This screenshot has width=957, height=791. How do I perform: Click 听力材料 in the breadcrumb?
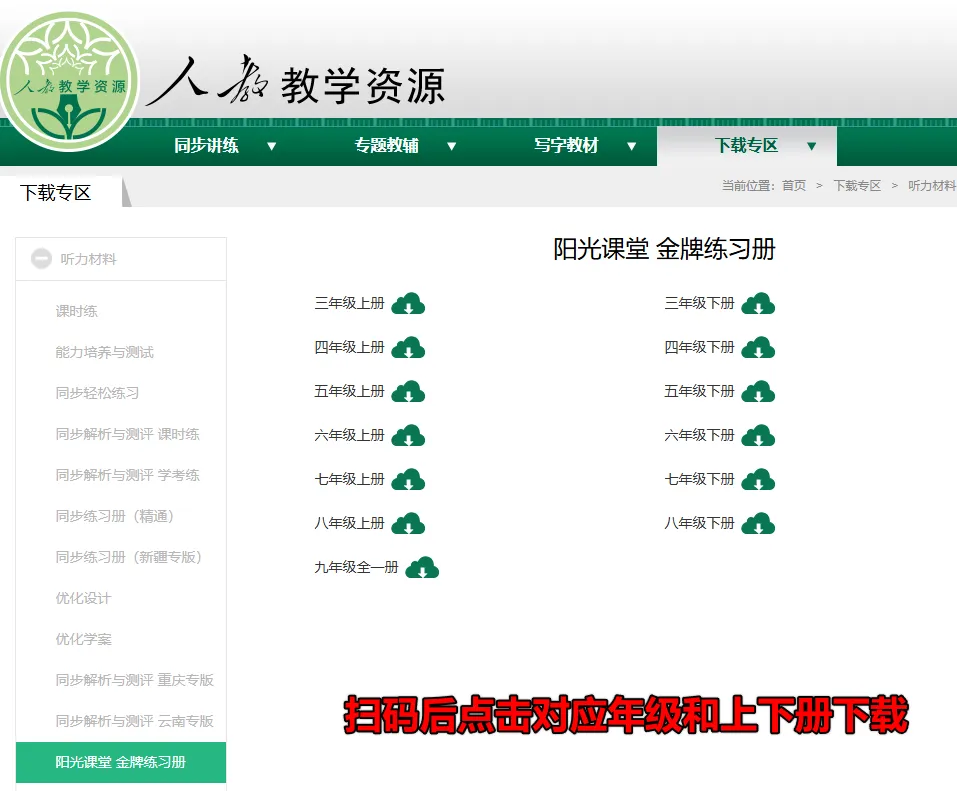[x=932, y=186]
